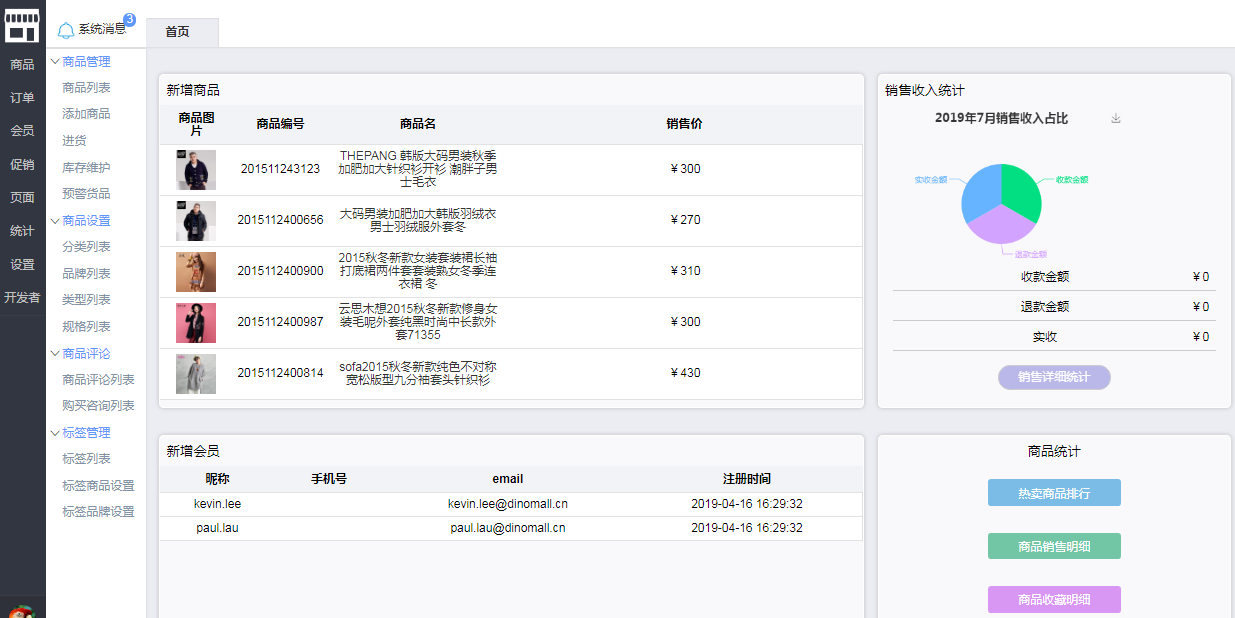Switch to the 页面 sidebar section
This screenshot has height=618, width=1235.
click(22, 198)
